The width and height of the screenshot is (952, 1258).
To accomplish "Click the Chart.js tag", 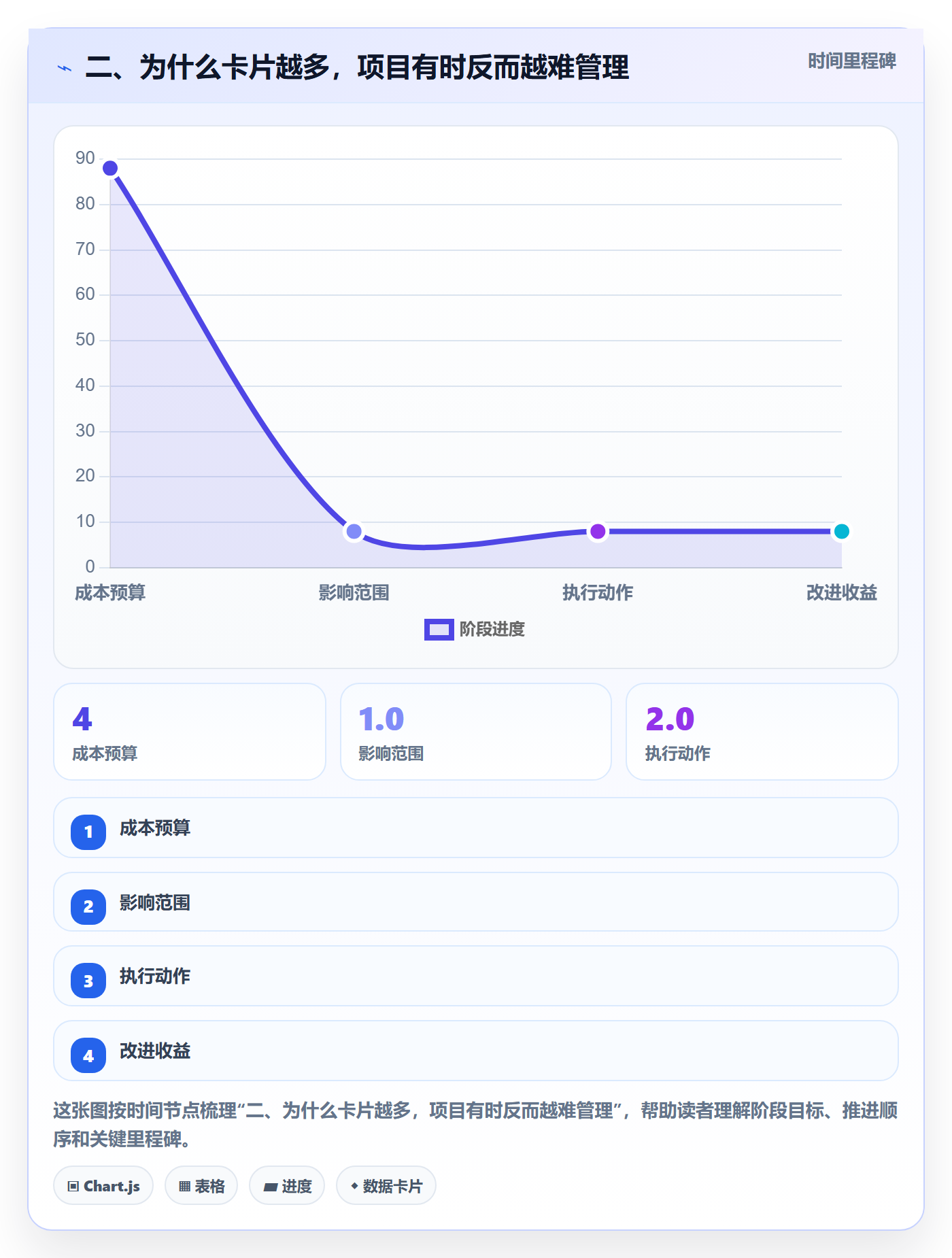I will [x=103, y=1185].
